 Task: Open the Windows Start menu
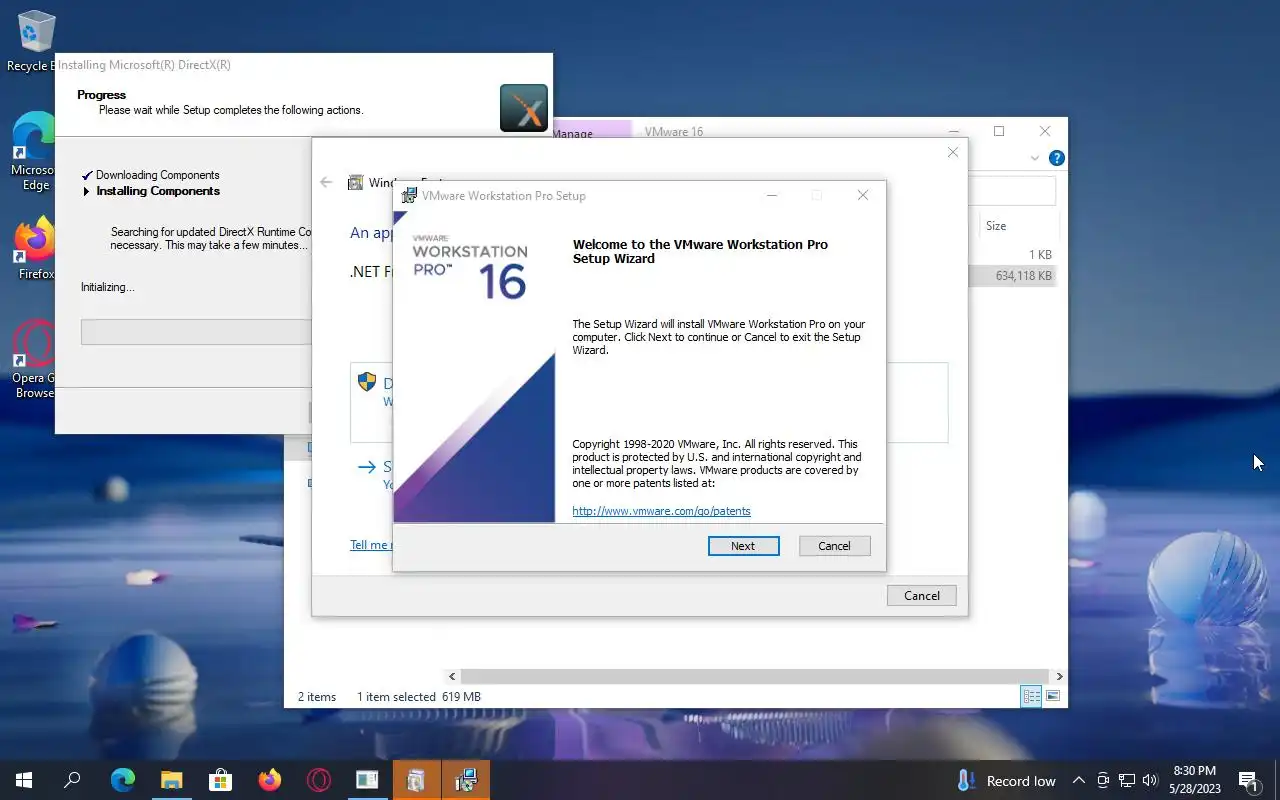pos(24,780)
